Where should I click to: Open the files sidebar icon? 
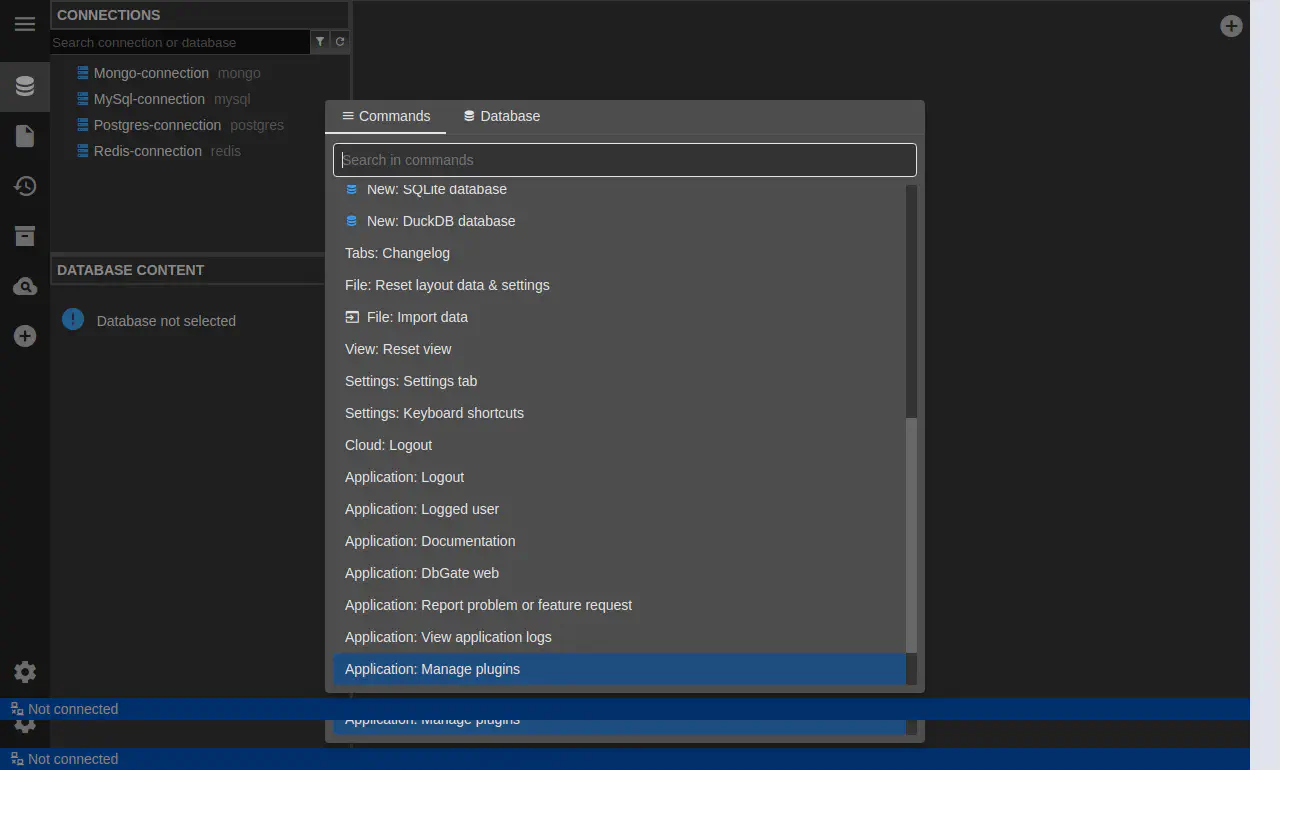tap(25, 136)
